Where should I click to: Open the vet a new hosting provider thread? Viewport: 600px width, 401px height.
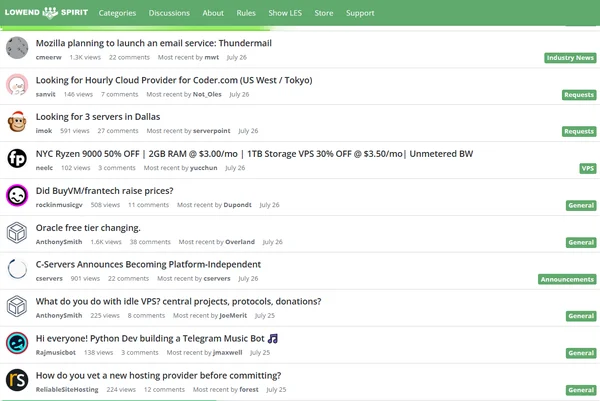coord(158,375)
